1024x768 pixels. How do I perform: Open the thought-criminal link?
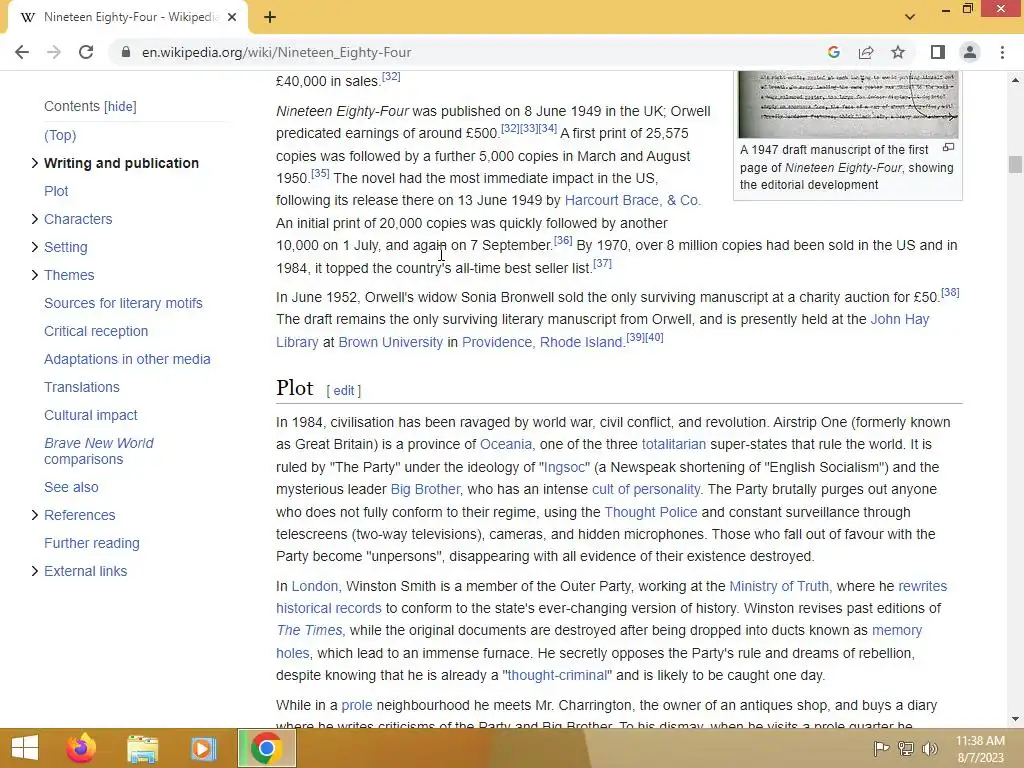tap(557, 675)
